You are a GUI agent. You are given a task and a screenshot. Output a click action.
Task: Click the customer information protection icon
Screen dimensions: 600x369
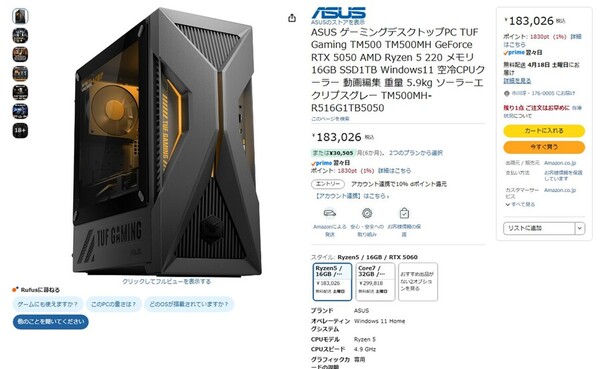[404, 213]
